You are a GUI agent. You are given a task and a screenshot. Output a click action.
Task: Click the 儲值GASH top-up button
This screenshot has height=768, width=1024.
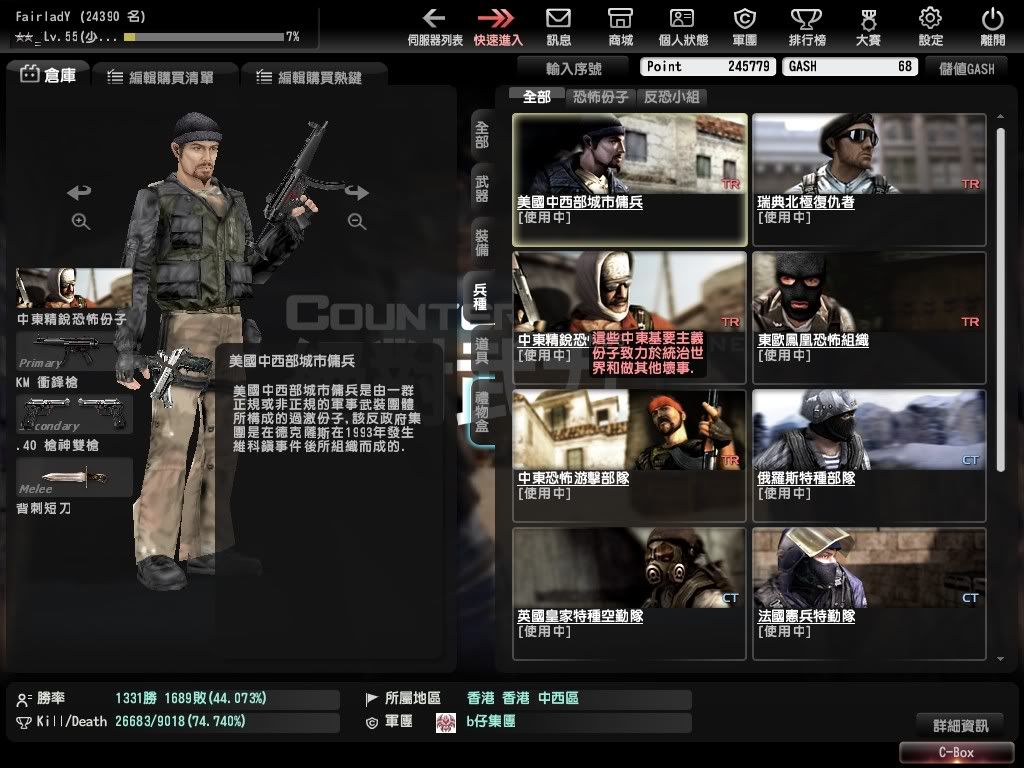point(967,68)
